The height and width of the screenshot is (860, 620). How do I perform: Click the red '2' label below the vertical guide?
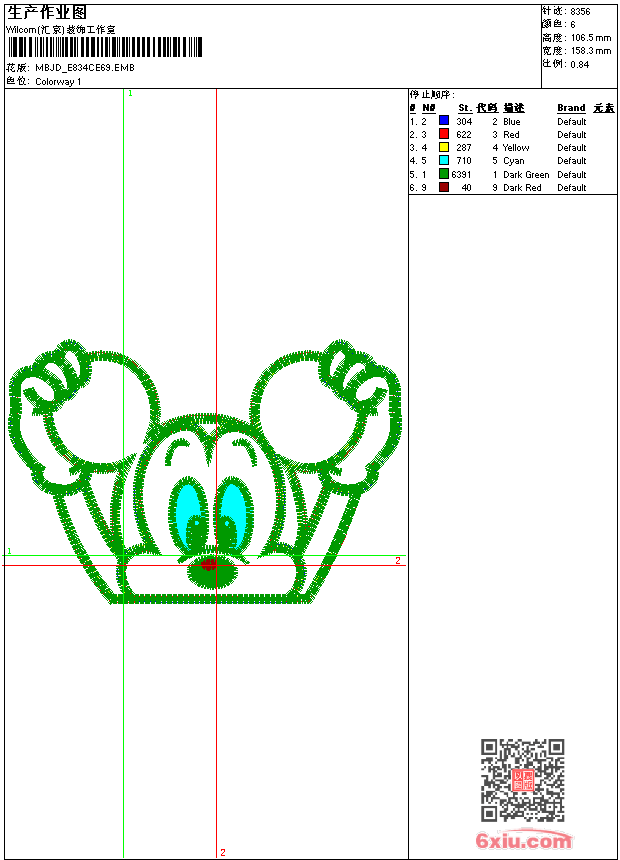pos(223,852)
